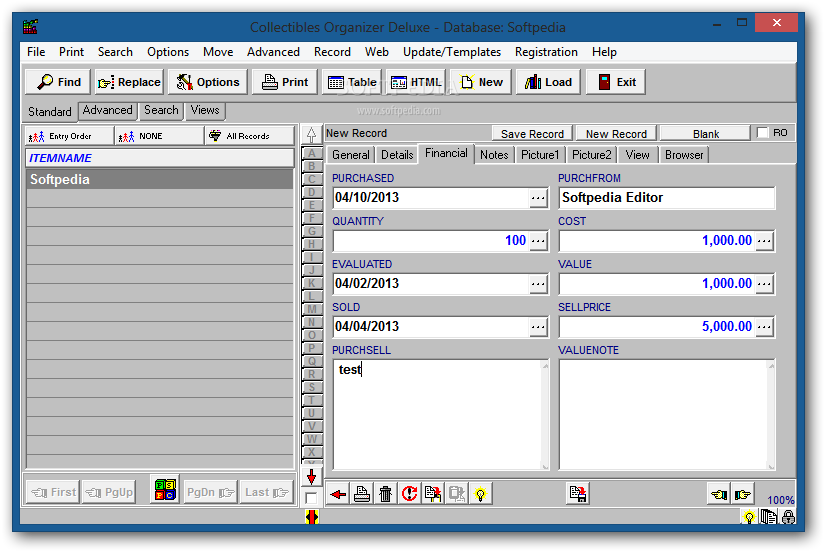The image size is (825, 552).
Task: Click the Print toolbar button
Action: click(x=285, y=82)
